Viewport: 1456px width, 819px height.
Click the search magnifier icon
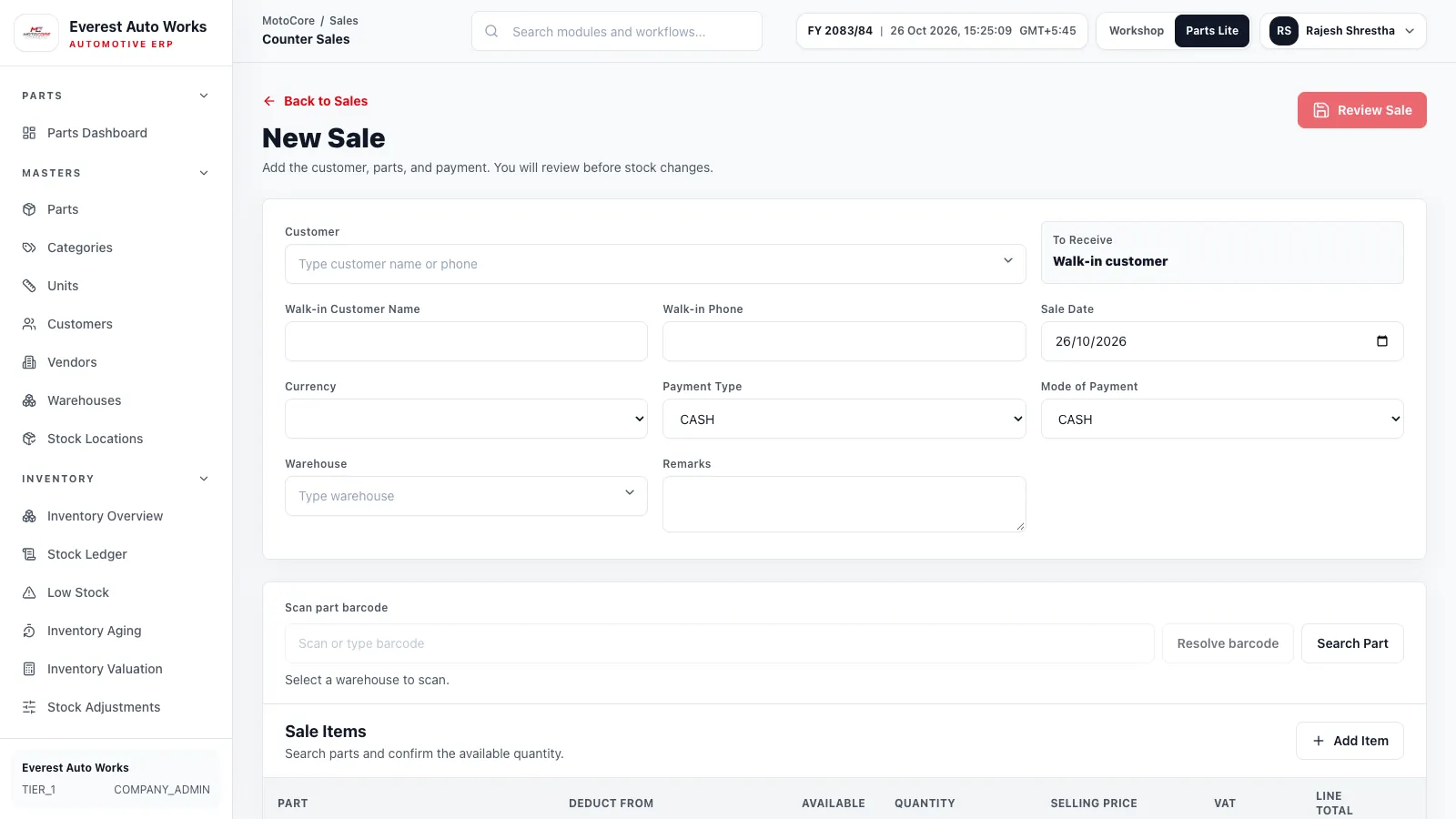[x=491, y=31]
